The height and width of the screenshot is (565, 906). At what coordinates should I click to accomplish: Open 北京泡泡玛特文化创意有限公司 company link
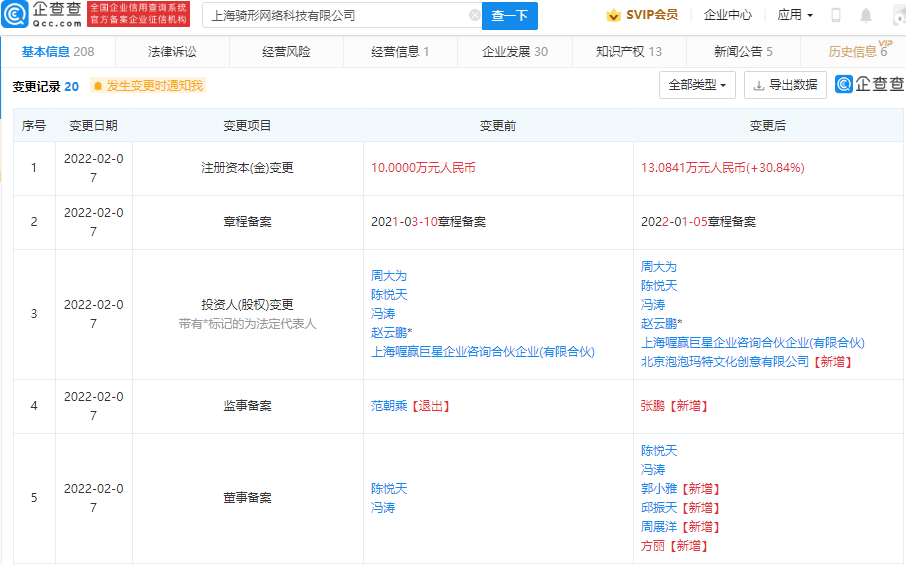(724, 362)
